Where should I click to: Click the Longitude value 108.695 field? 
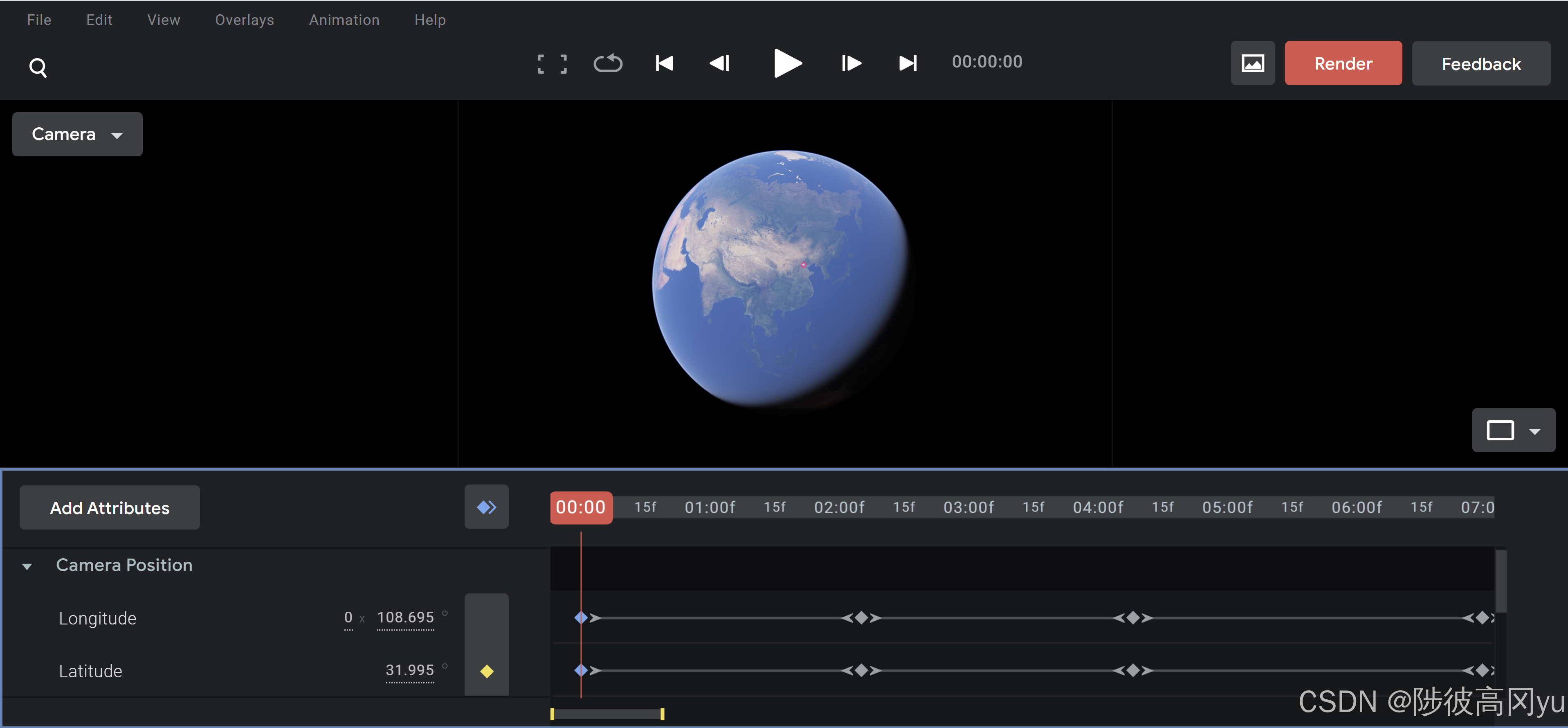tap(405, 618)
